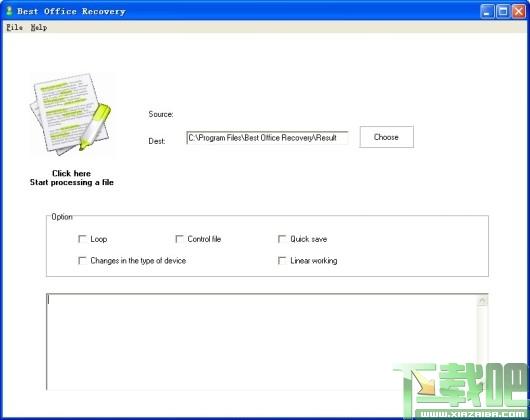Screen dimensions: 530x420
Task: Click the Option group label
Action: pos(62,217)
